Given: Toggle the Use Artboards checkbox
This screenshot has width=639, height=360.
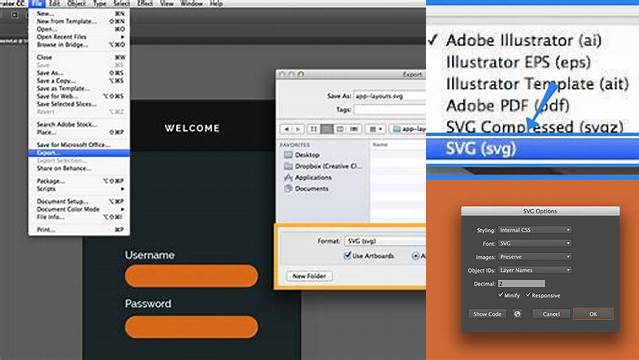Looking at the screenshot, I should (x=347, y=256).
